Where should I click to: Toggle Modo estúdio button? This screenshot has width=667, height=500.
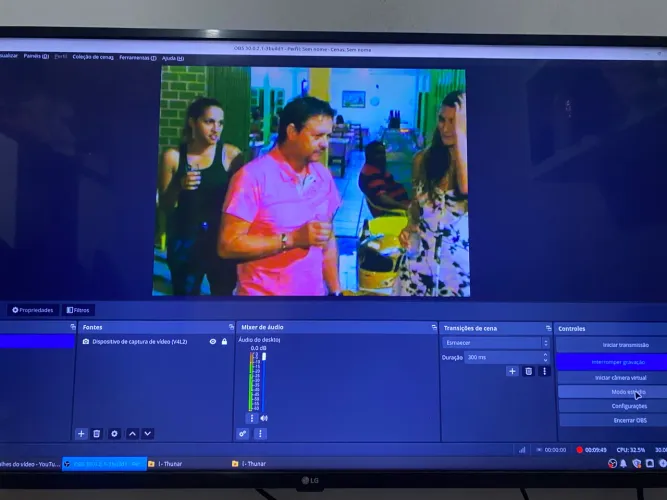click(x=613, y=392)
